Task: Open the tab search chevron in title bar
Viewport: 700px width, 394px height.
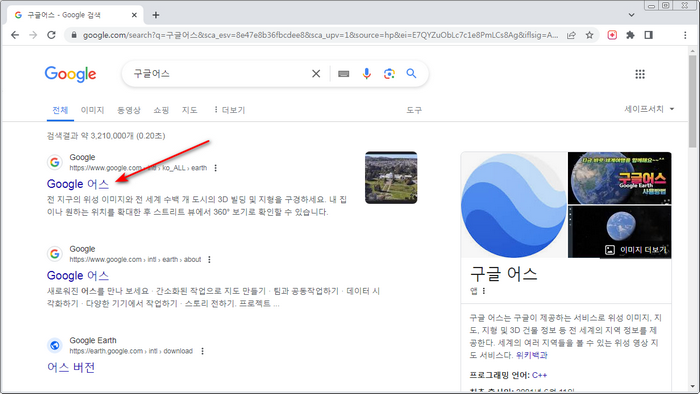Action: coord(631,15)
